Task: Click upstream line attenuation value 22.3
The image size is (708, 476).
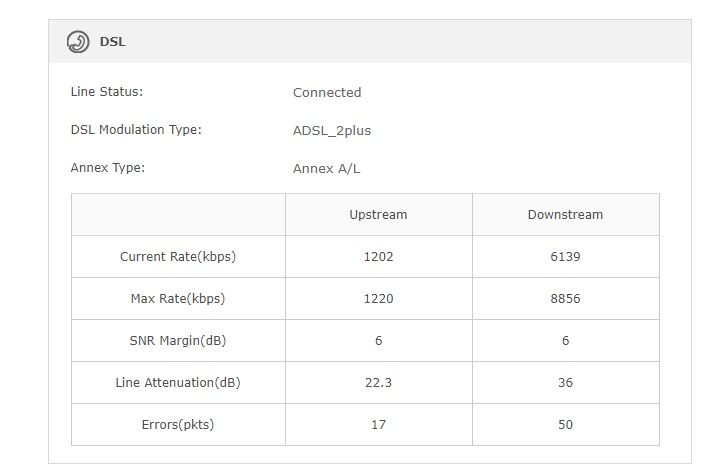Action: click(x=378, y=383)
